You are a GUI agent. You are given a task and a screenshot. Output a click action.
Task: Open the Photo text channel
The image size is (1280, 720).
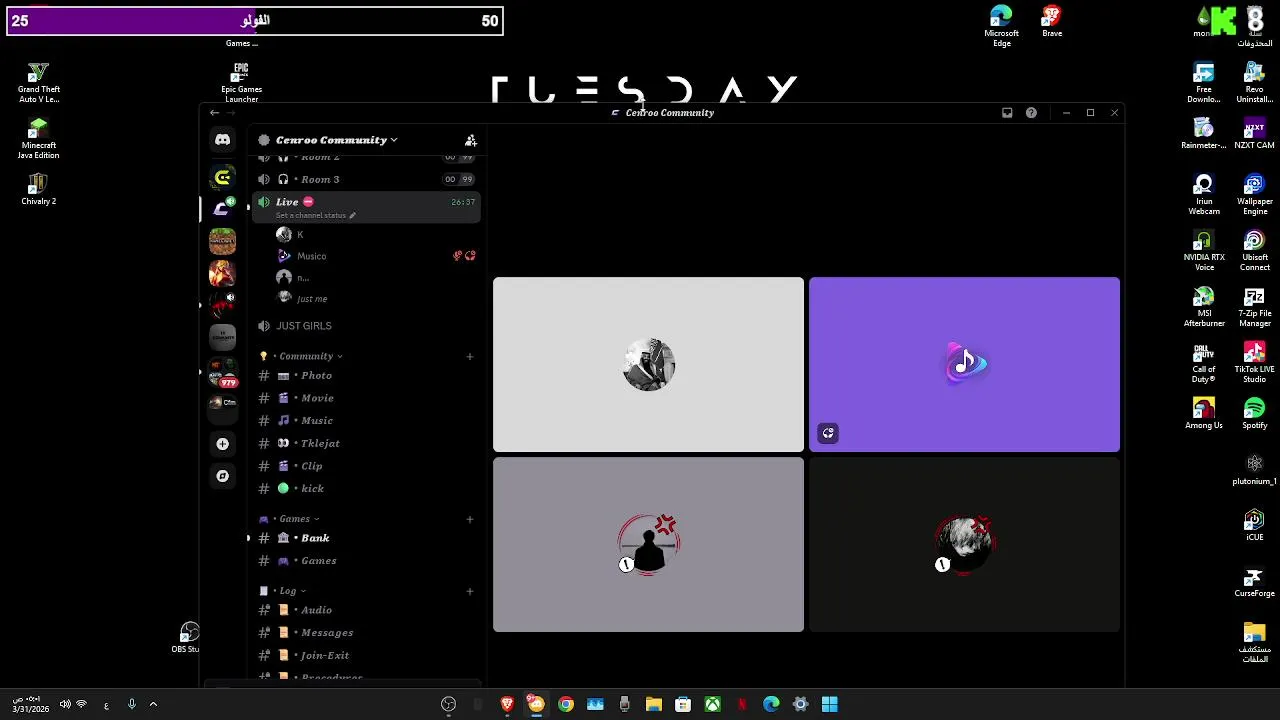366,376
